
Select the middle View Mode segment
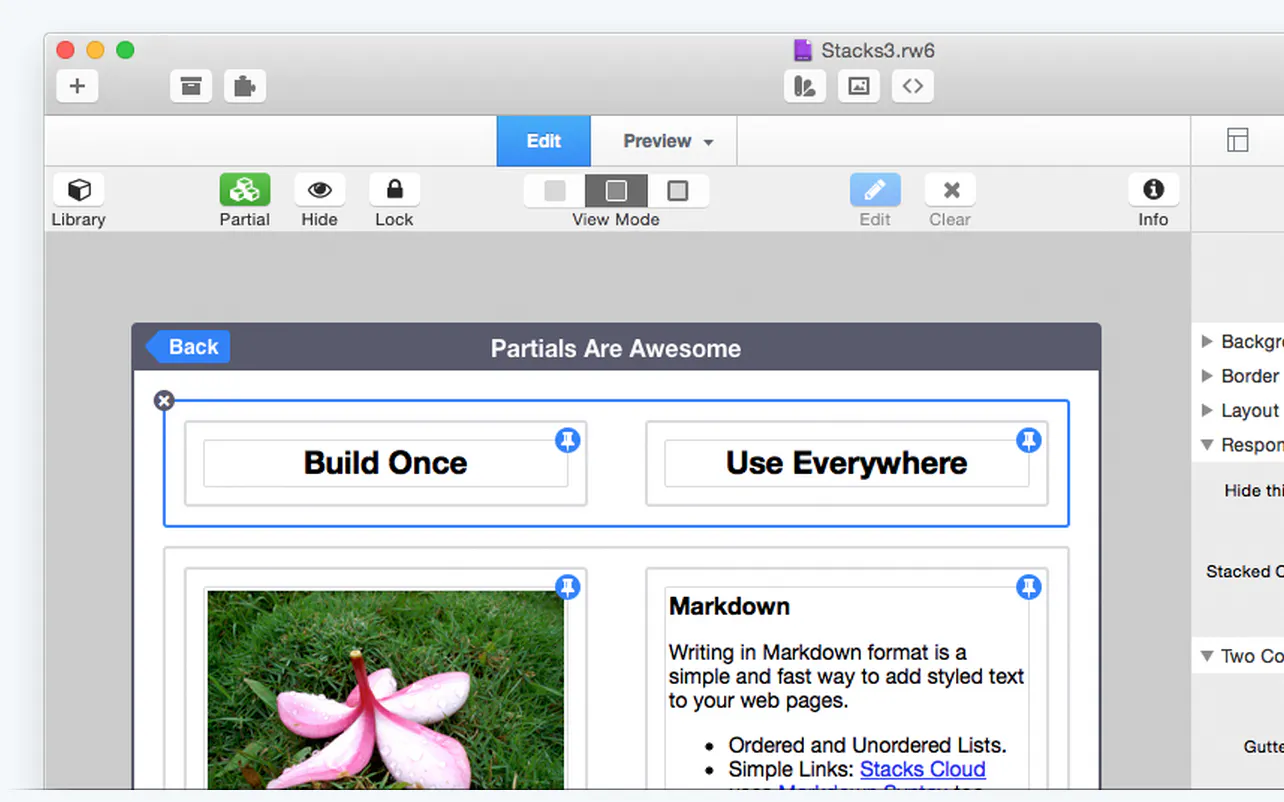(x=616, y=190)
